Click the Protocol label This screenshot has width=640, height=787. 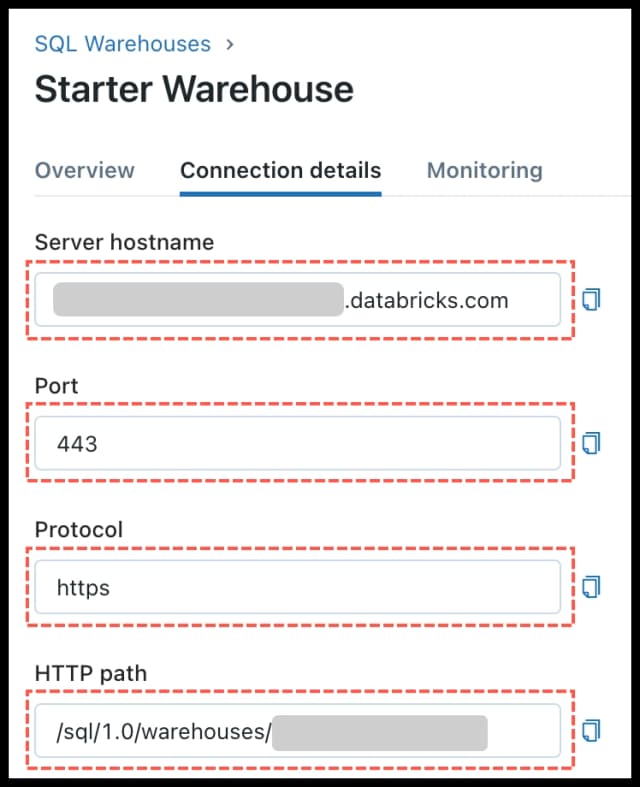79,530
